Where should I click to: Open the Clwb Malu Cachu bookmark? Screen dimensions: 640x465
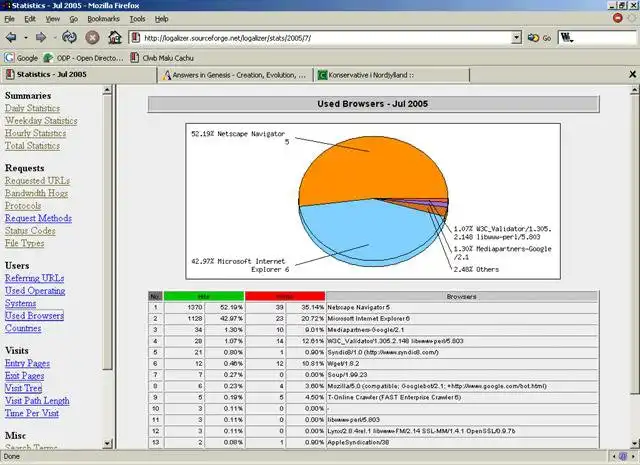(162, 58)
